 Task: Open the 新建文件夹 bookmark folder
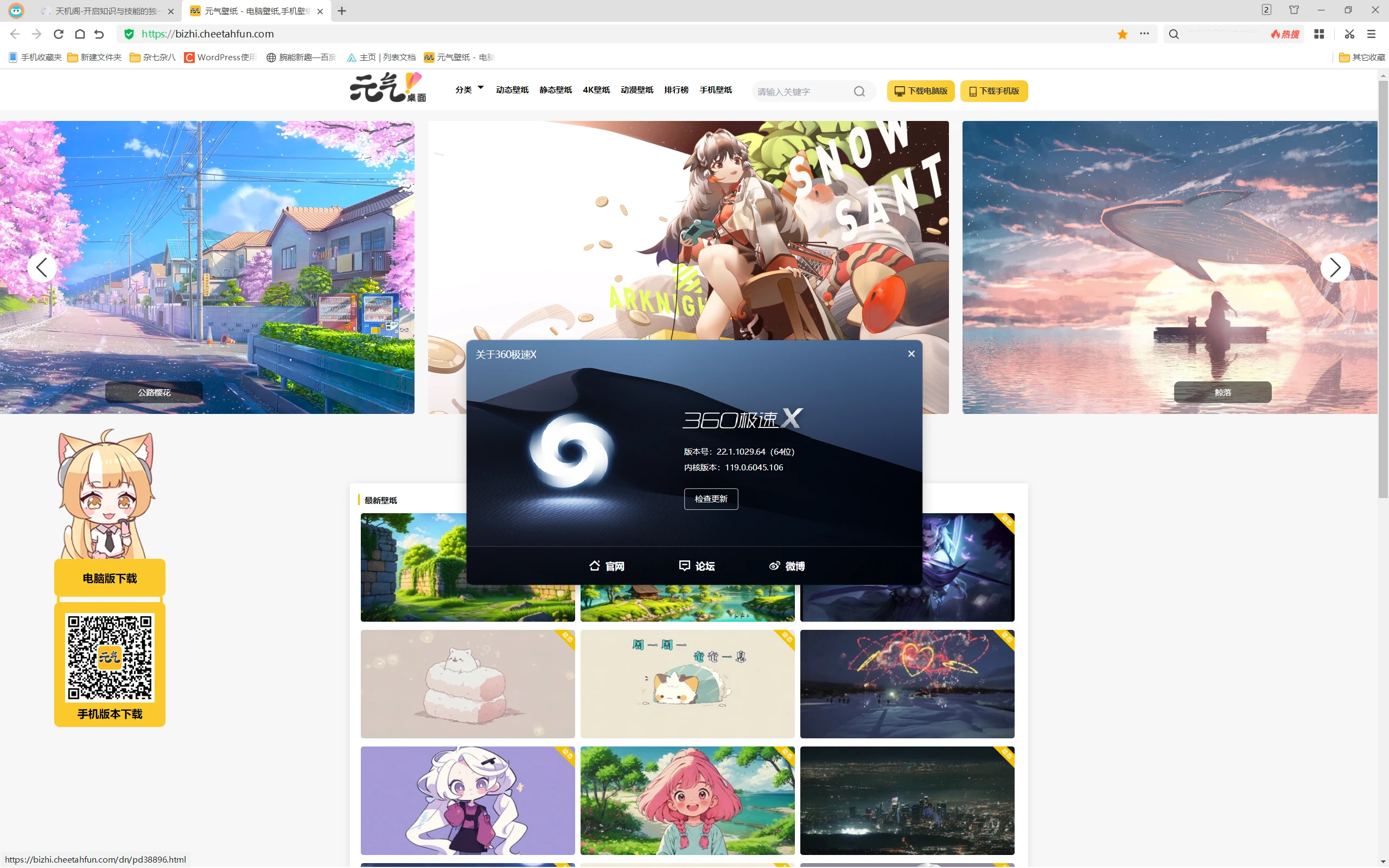(95, 57)
